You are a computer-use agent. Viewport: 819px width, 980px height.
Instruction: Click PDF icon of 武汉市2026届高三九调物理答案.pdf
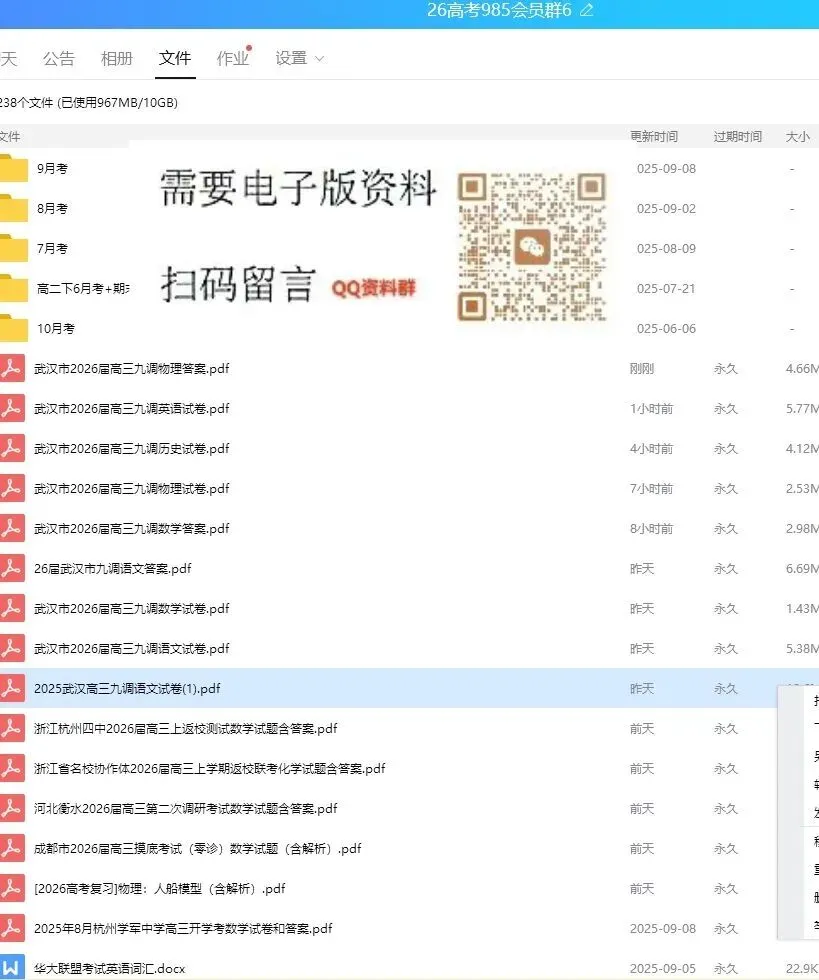pyautogui.click(x=12, y=368)
